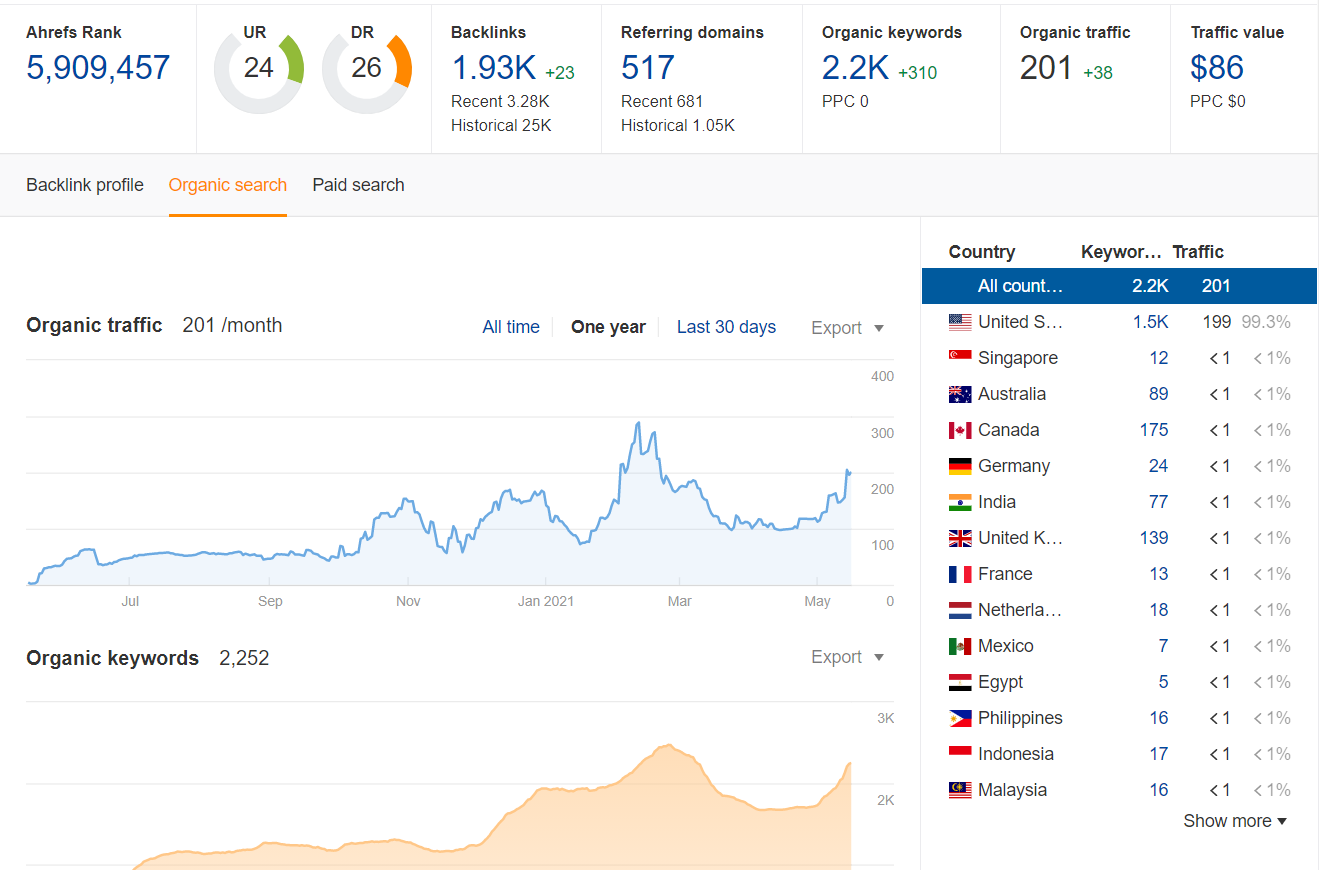The height and width of the screenshot is (870, 1343).
Task: Open the 1.93K backlinks count link
Action: coord(493,68)
